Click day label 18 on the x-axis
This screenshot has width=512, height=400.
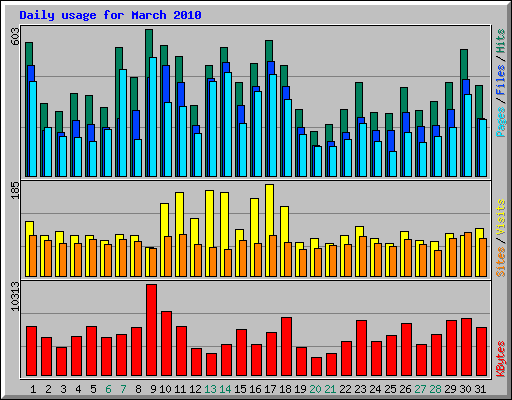[285, 389]
